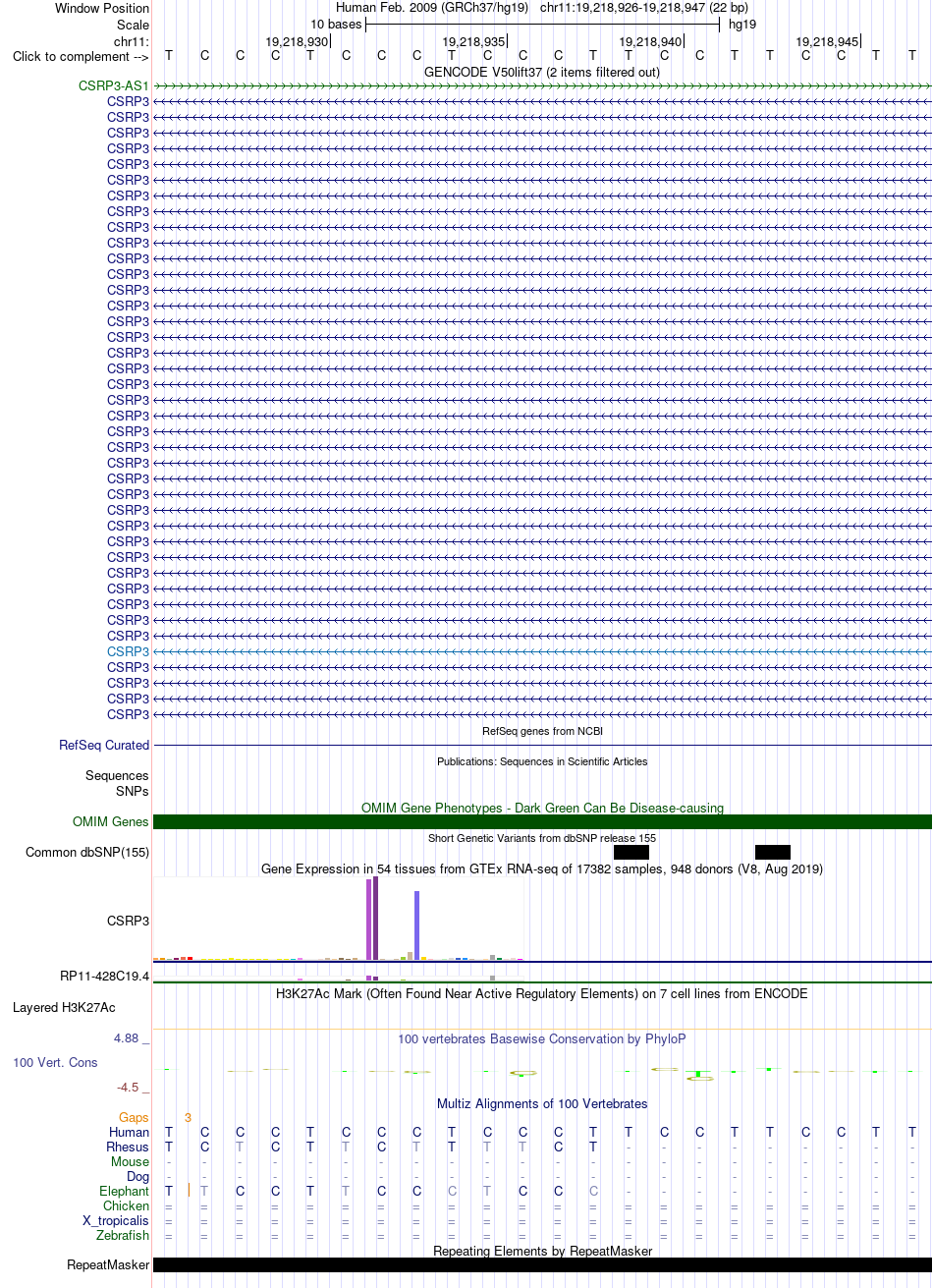Click the 'Sequences SNPs' track label

click(x=117, y=783)
